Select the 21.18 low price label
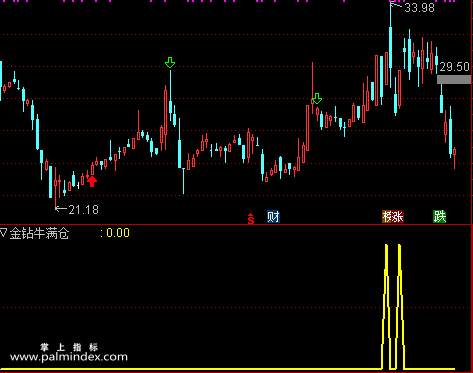Image resolution: width=473 pixels, height=373 pixels. 83,210
